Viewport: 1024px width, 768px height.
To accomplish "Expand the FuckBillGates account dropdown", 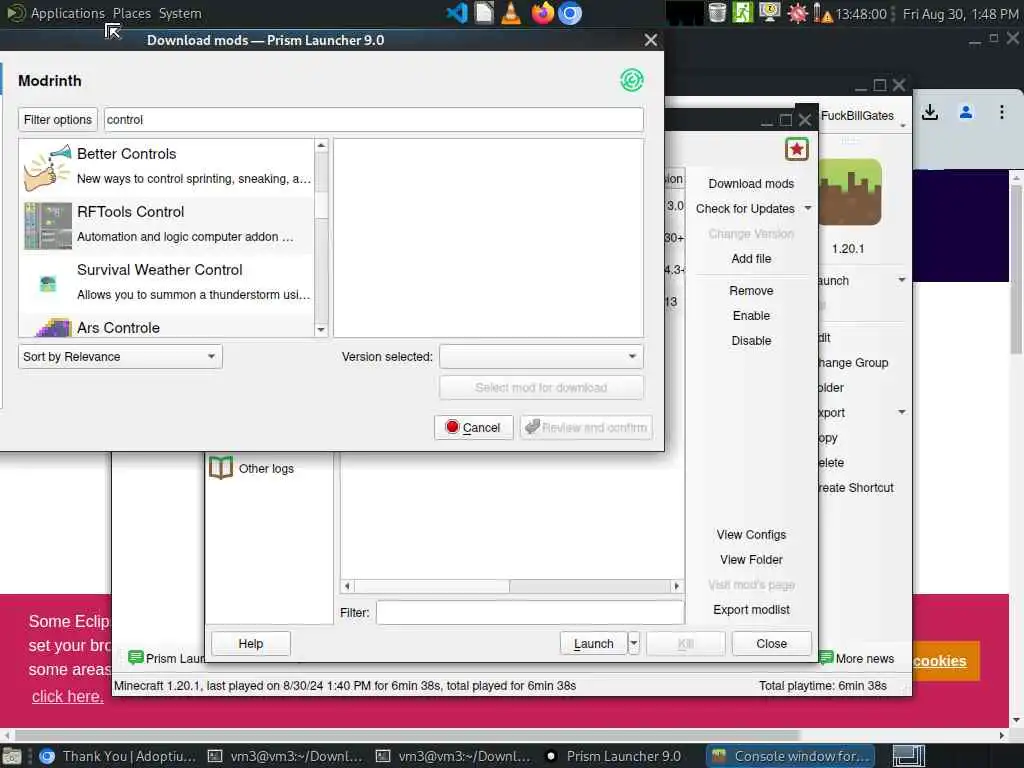I will pyautogui.click(x=903, y=125).
